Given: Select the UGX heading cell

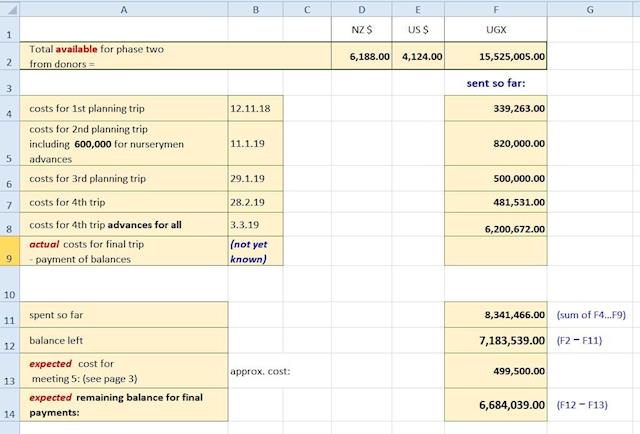Looking at the screenshot, I should (496, 30).
